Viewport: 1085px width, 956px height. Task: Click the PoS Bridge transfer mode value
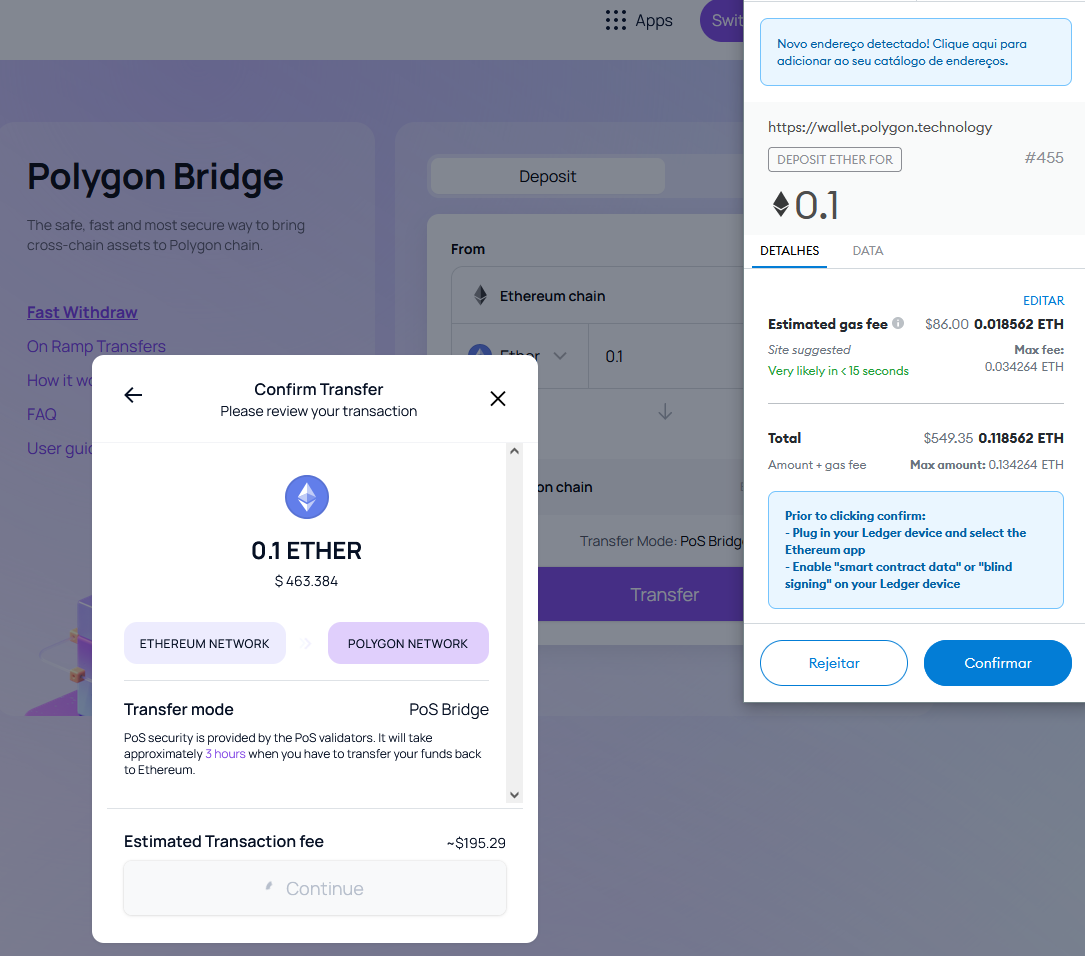(448, 710)
